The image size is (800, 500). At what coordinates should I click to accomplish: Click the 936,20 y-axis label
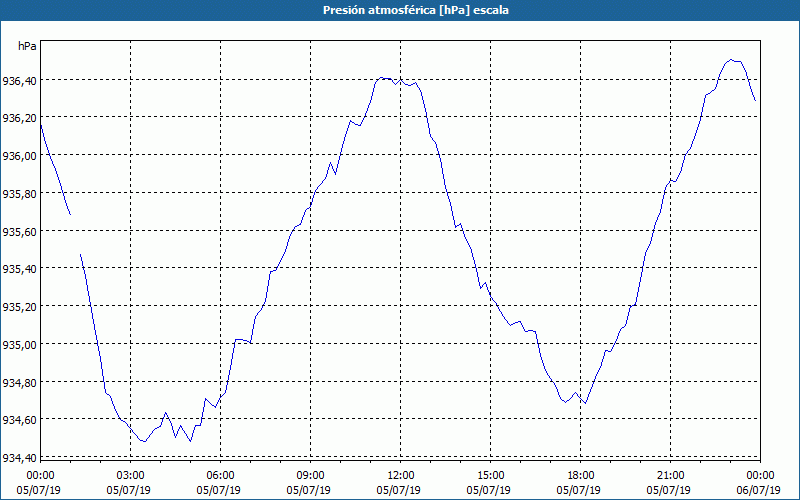tap(19, 118)
